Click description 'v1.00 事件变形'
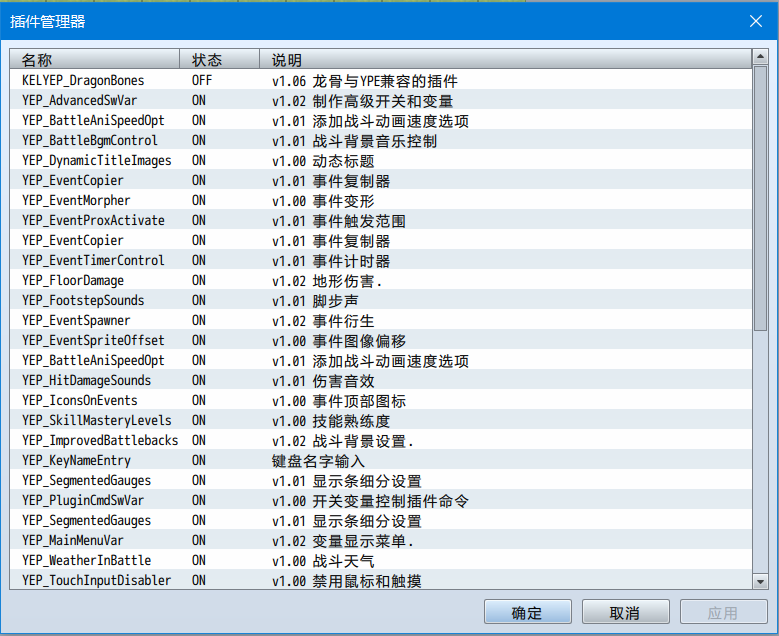 tap(323, 201)
